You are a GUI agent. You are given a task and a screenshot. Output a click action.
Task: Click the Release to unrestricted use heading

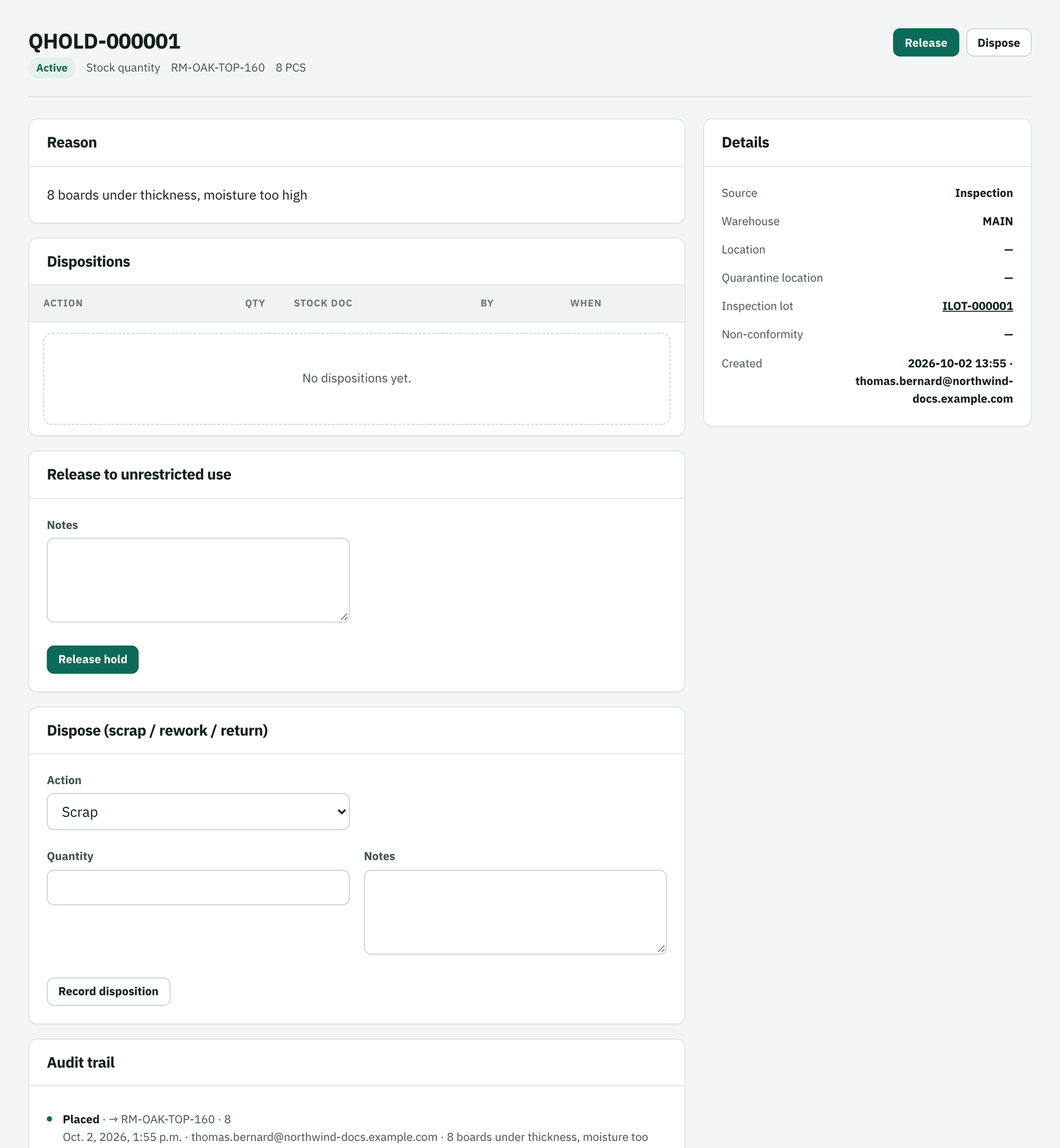coord(139,475)
